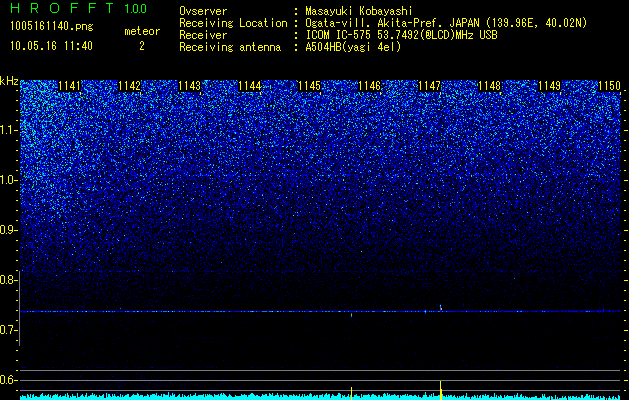Click the 1143 time marker
The width and height of the screenshot is (629, 400).
[189, 86]
